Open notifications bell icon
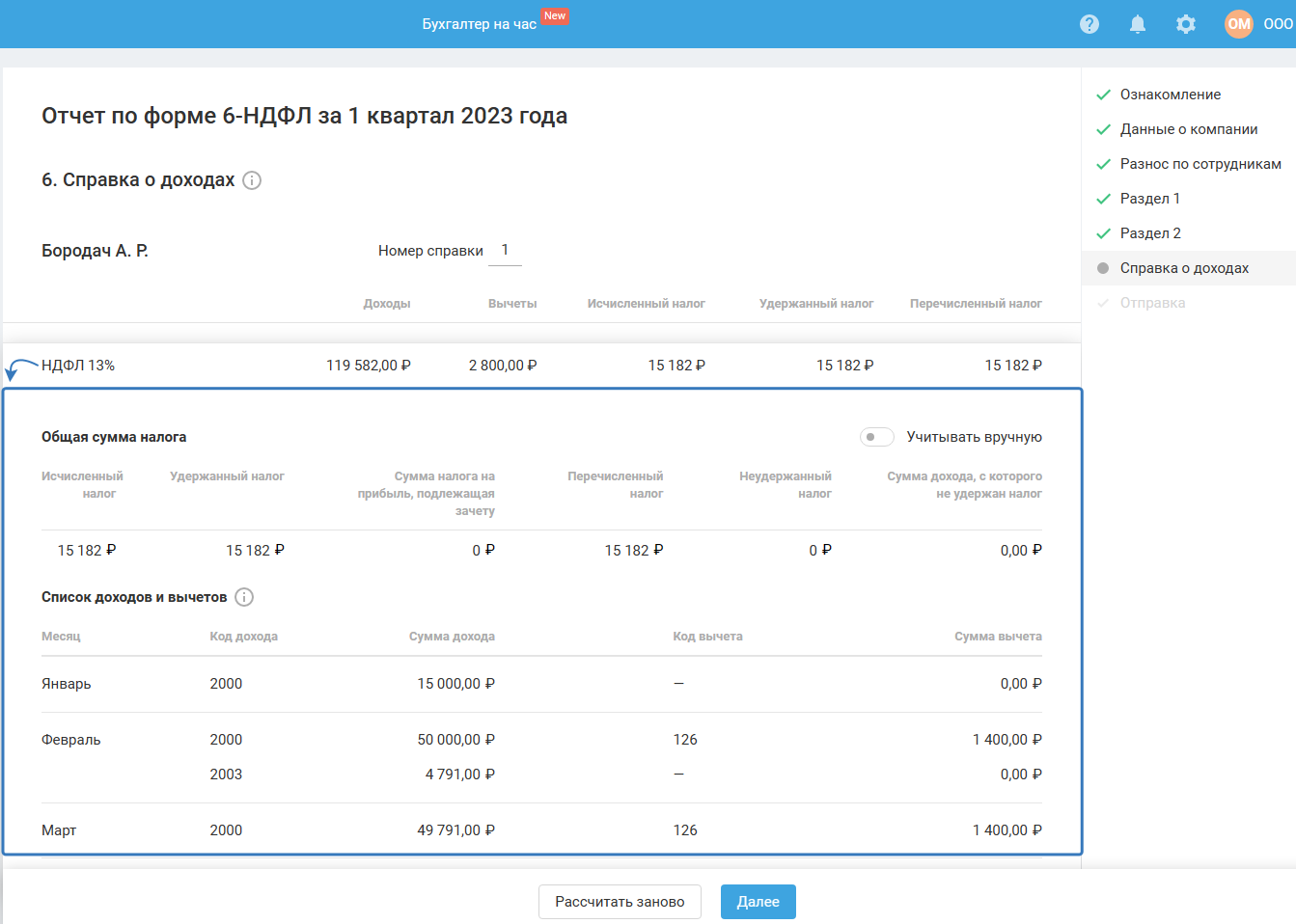The image size is (1296, 924). tap(1138, 24)
